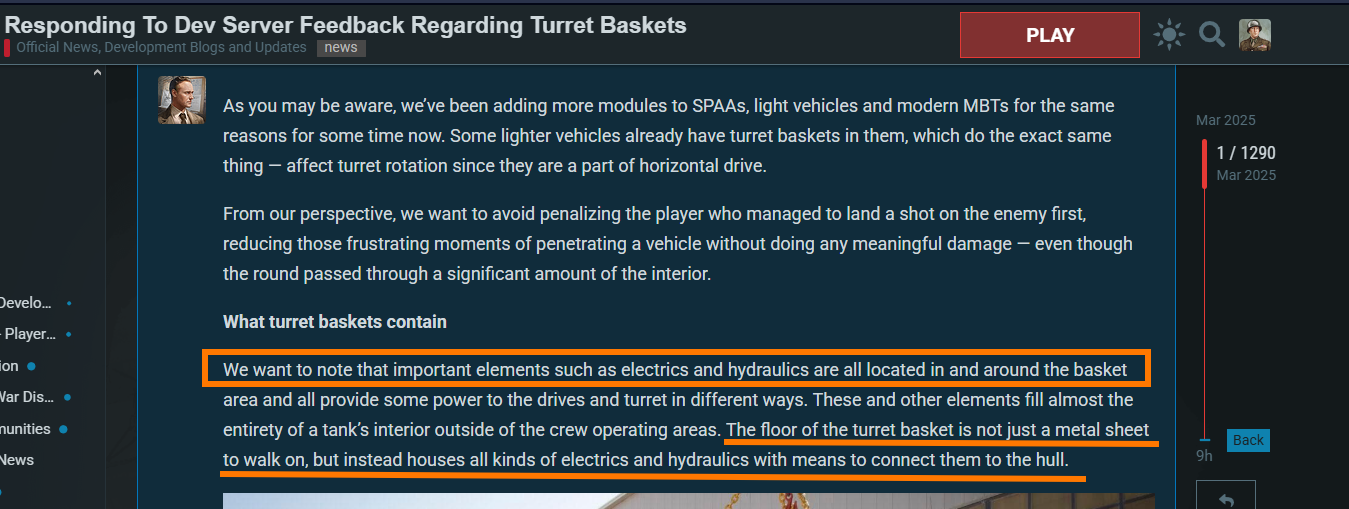Click the post author's avatar
This screenshot has height=509, width=1349.
click(x=182, y=100)
